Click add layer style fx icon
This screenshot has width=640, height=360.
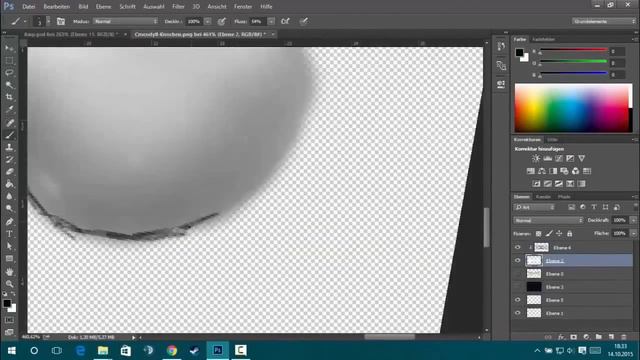click(x=561, y=337)
